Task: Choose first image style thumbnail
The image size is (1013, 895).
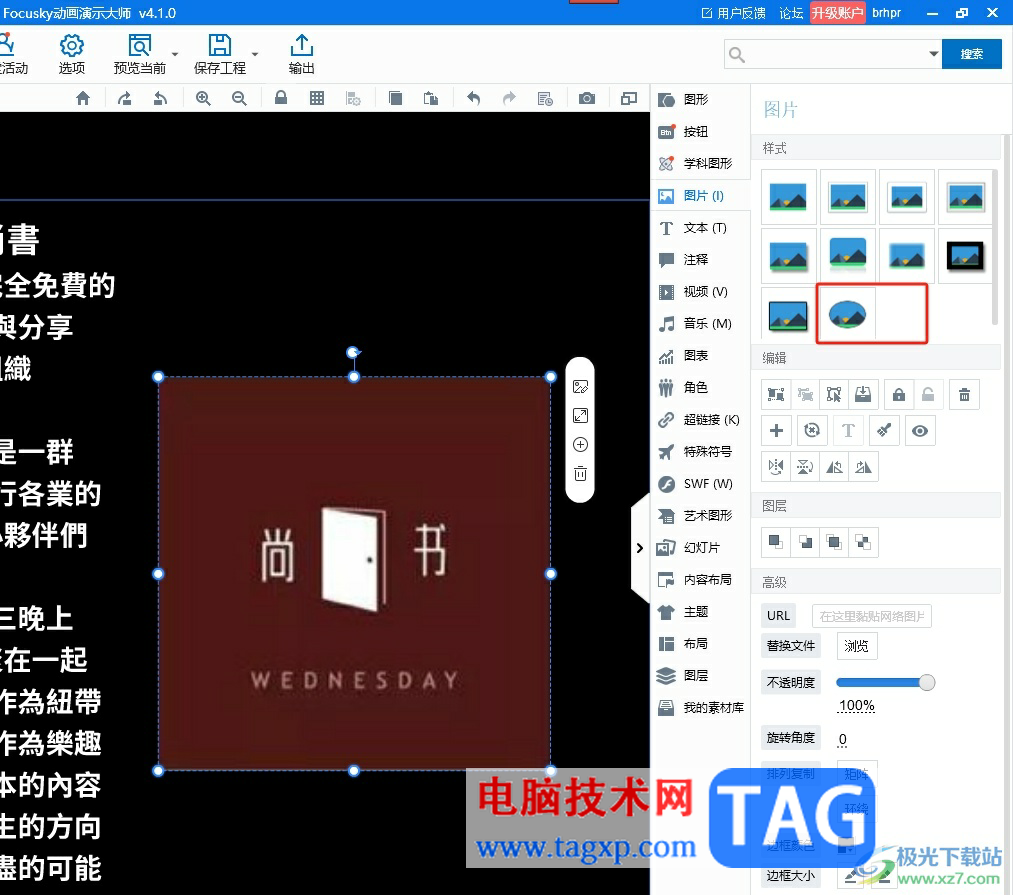Action: (788, 197)
